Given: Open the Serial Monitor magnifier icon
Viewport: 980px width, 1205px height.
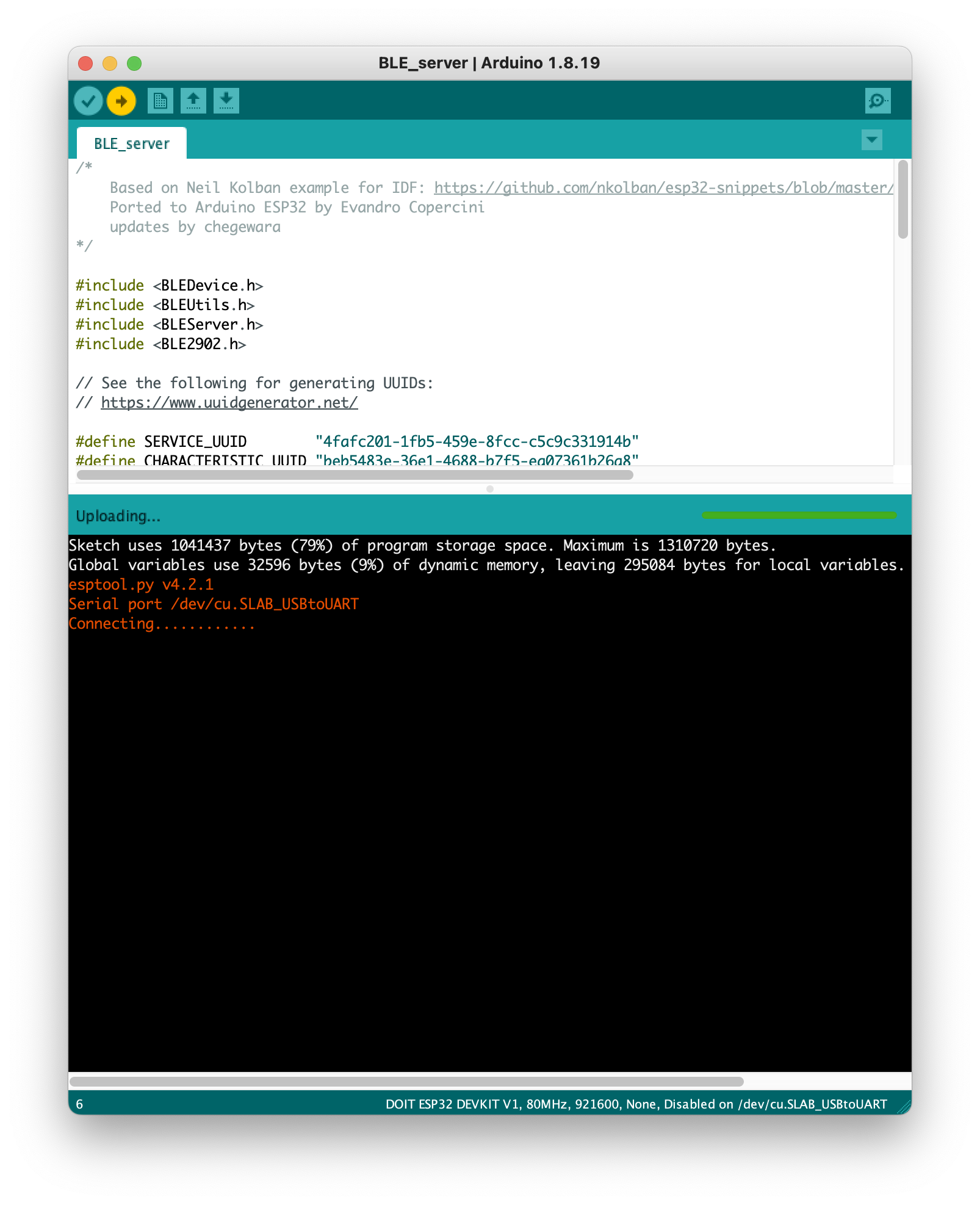Looking at the screenshot, I should tap(877, 101).
